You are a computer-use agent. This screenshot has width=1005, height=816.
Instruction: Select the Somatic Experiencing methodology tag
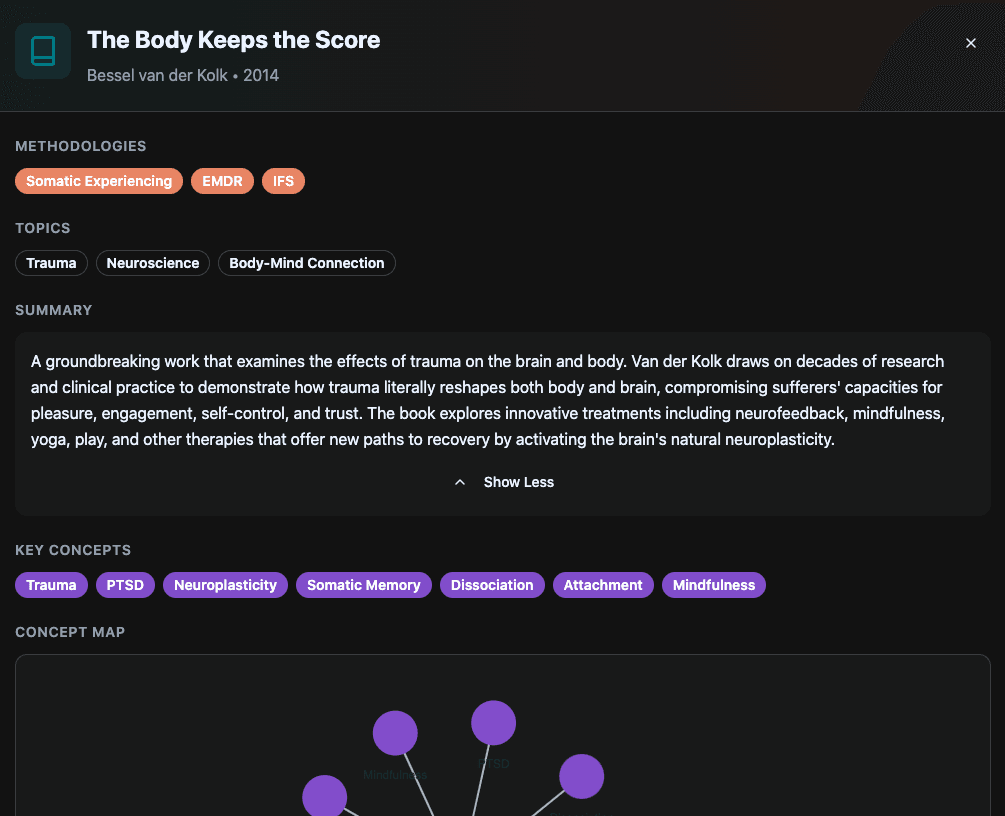pos(98,181)
